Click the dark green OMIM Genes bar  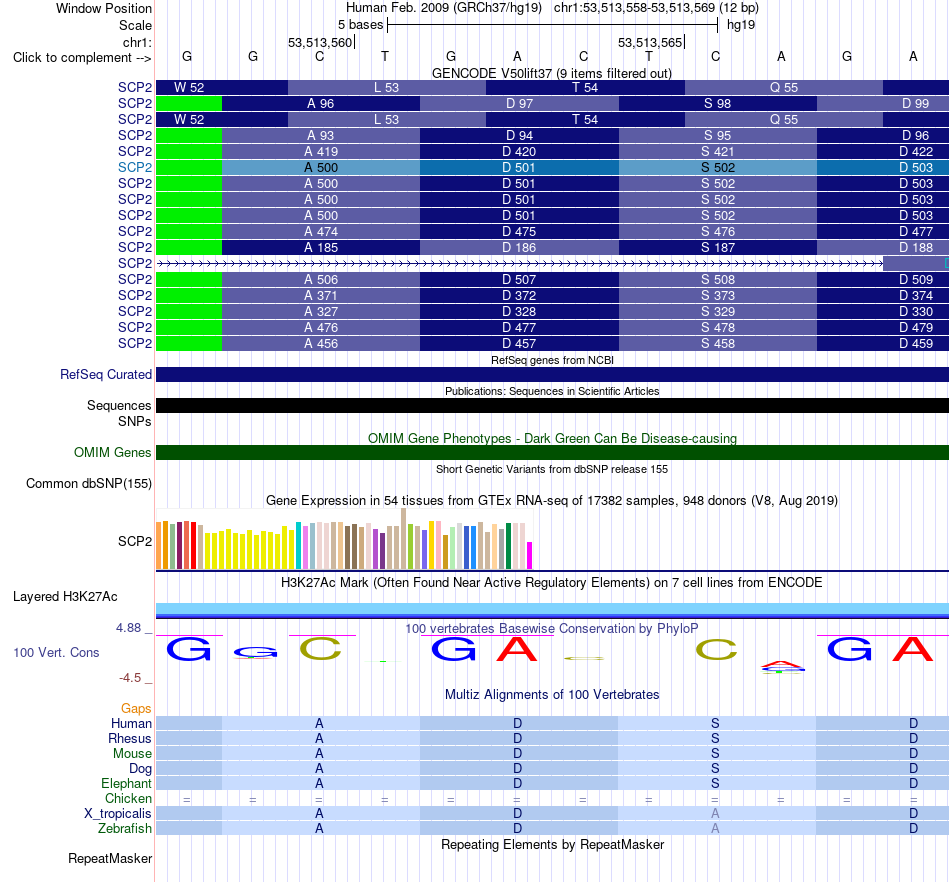coord(552,453)
